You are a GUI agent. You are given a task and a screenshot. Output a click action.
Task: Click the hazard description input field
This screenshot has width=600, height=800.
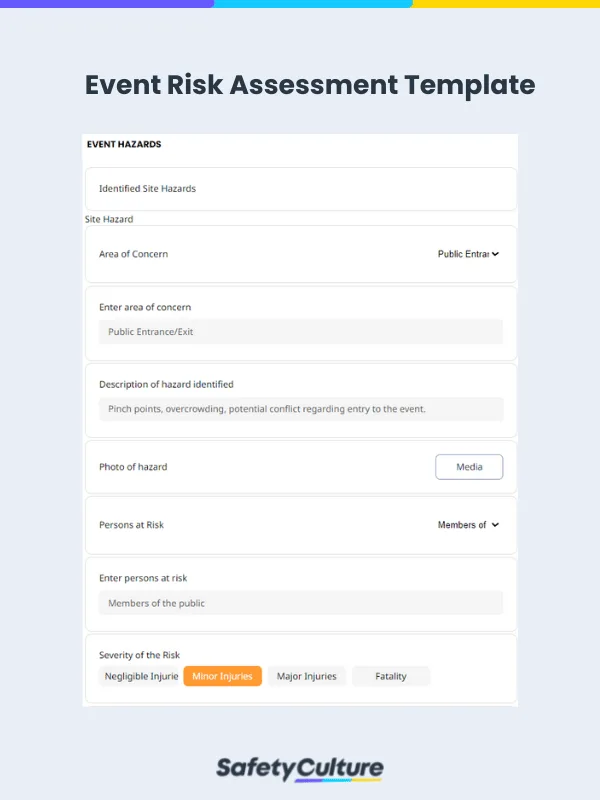(300, 409)
